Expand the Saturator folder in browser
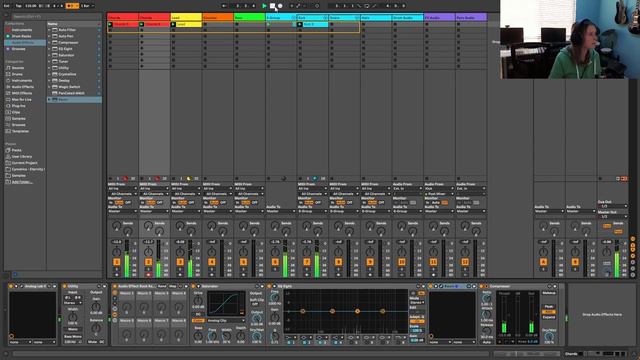This screenshot has height=360, width=640. tap(49, 55)
